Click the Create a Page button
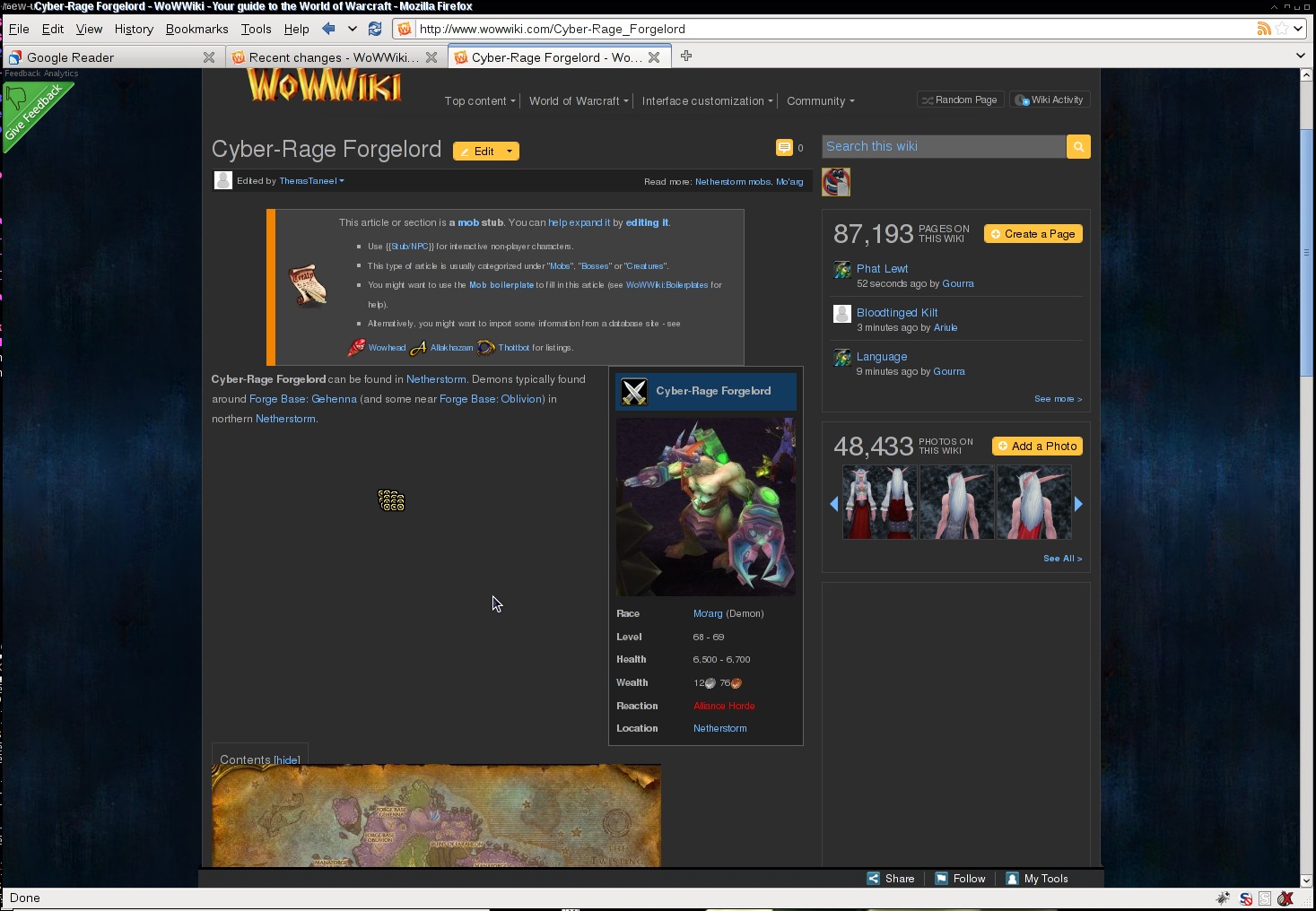 (1033, 234)
